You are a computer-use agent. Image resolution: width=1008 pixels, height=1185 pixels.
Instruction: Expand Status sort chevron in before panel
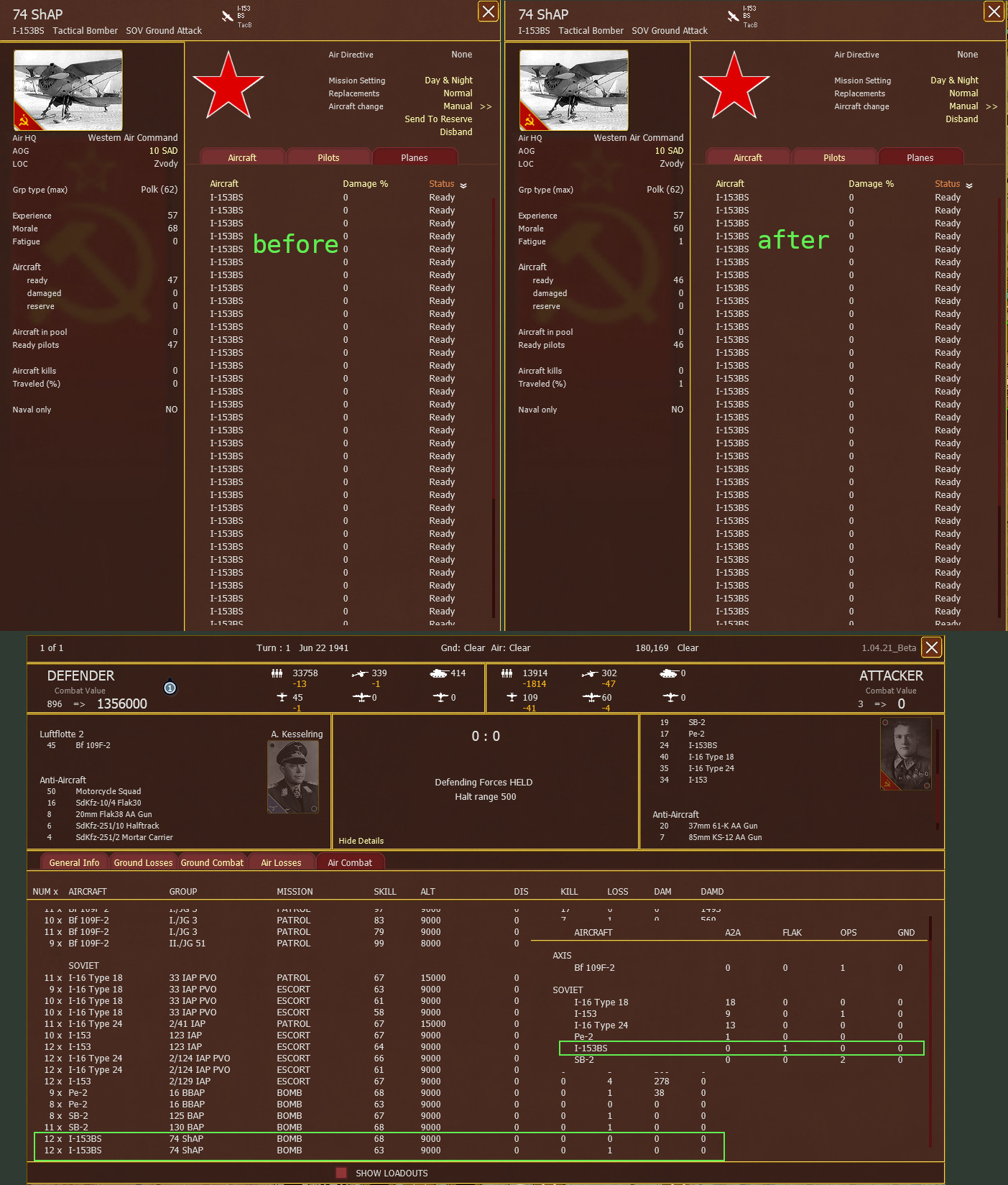[x=463, y=185]
